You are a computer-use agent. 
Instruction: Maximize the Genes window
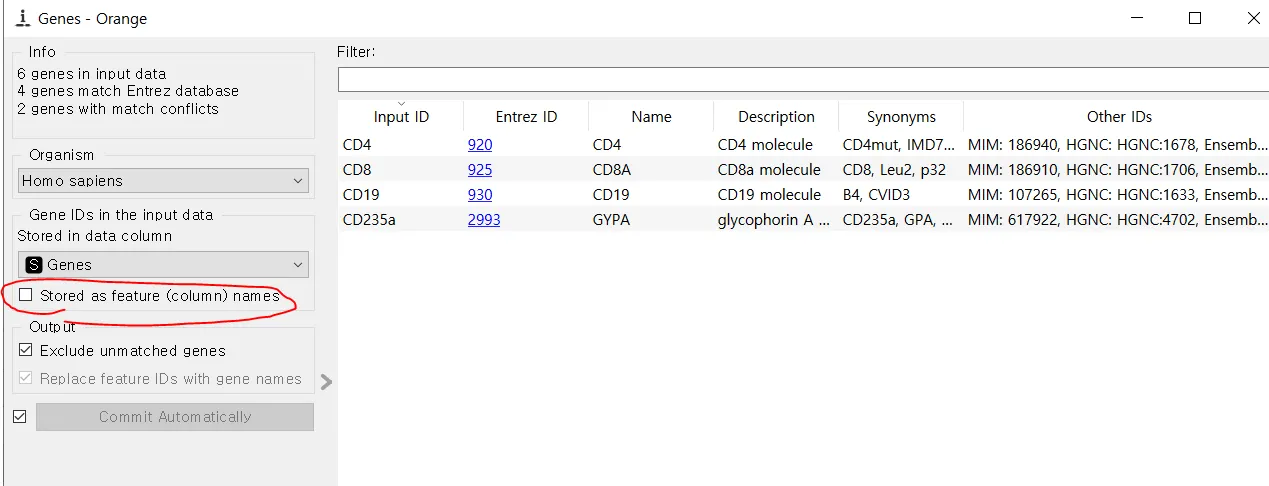(1195, 18)
